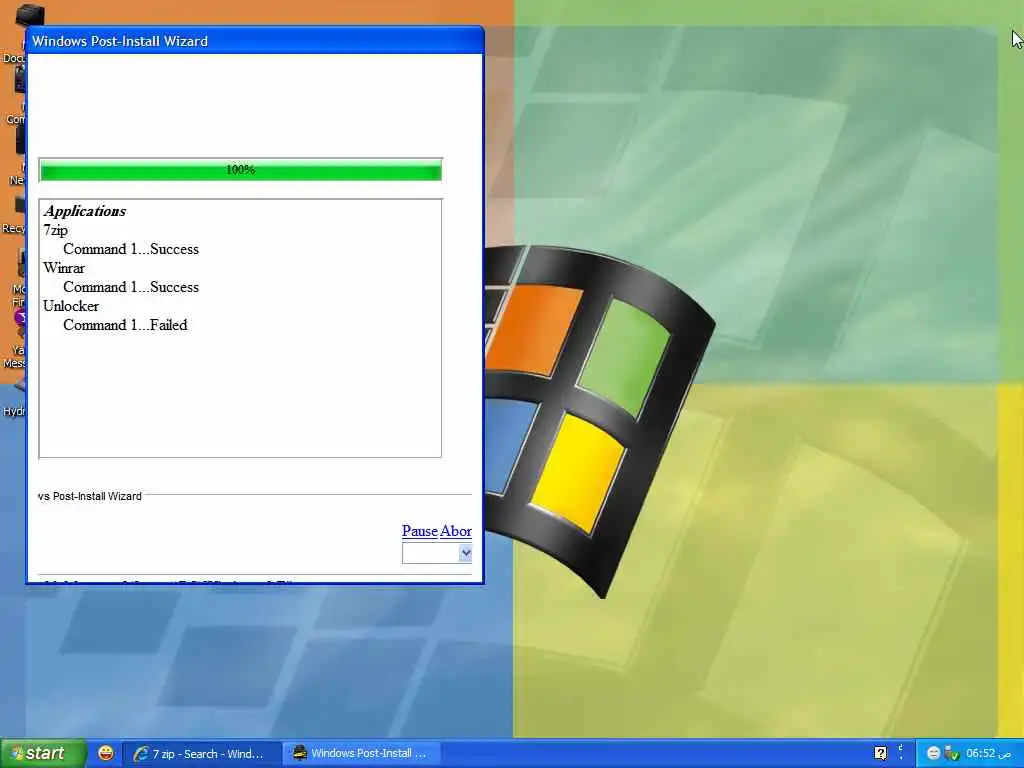Click the 'Applications' heading in the list

pos(85,211)
